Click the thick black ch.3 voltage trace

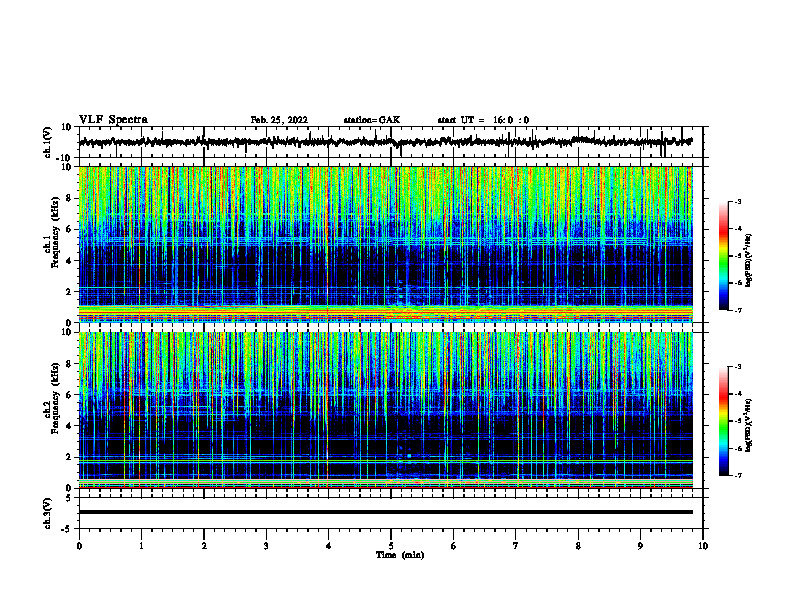pos(385,512)
